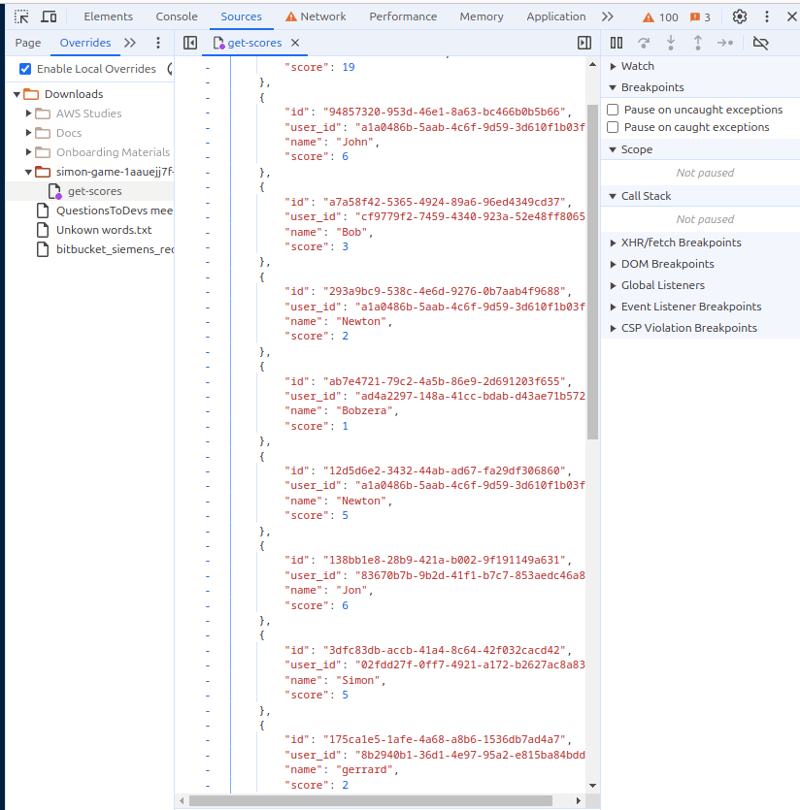Expand the Watch section
This screenshot has width=800, height=810.
[613, 66]
